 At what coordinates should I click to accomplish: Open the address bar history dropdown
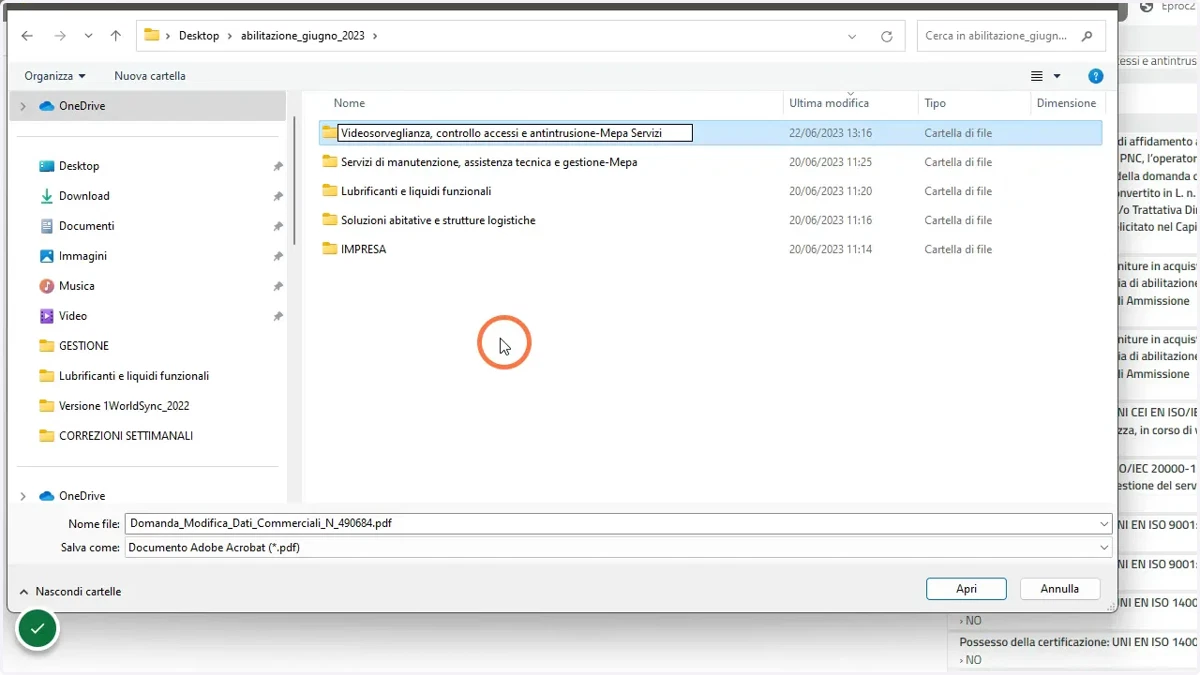point(852,36)
